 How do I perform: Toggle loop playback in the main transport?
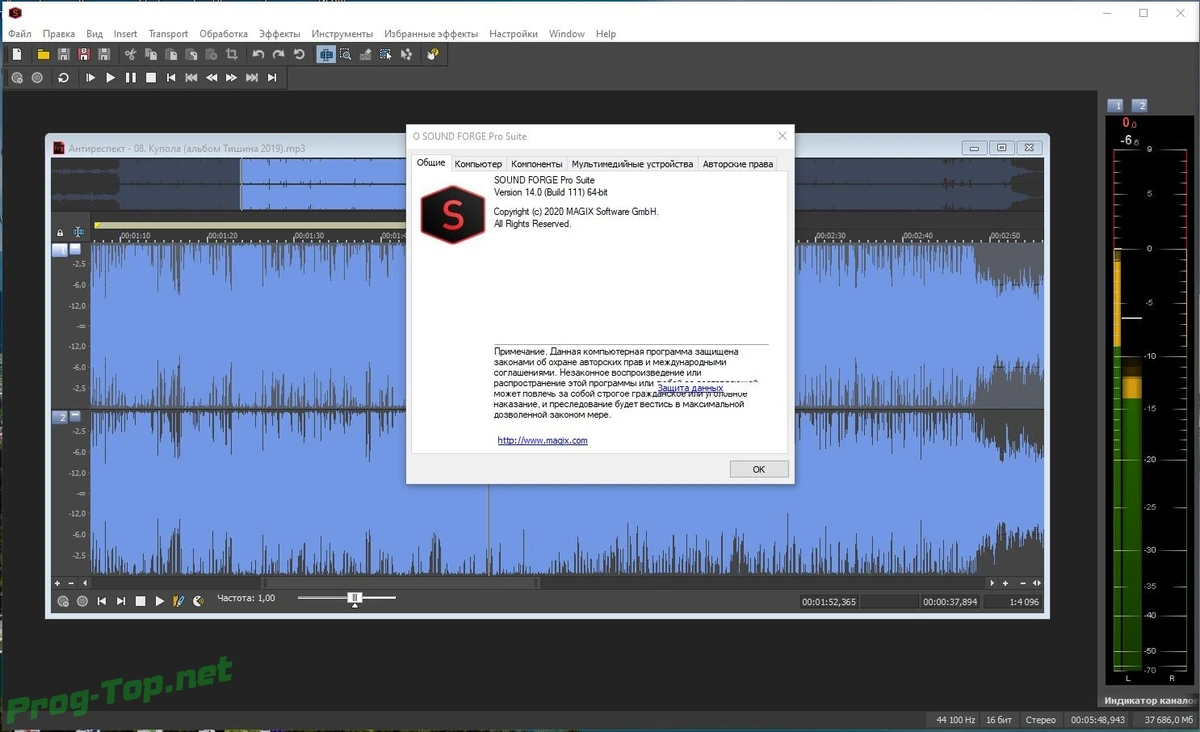tap(63, 77)
